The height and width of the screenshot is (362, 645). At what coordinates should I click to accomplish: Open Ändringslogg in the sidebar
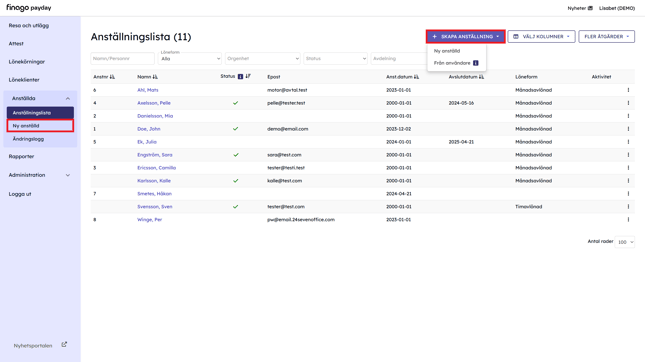(28, 139)
